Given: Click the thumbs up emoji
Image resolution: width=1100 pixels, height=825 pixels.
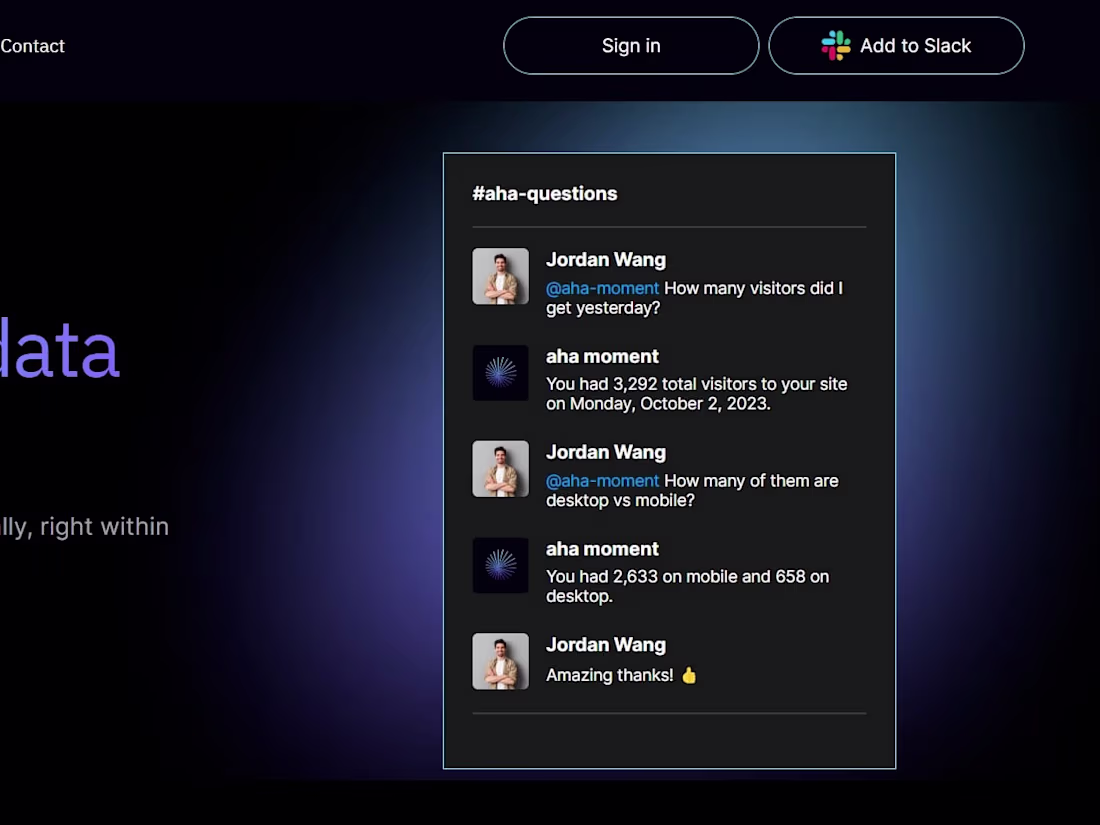Looking at the screenshot, I should click(x=689, y=675).
